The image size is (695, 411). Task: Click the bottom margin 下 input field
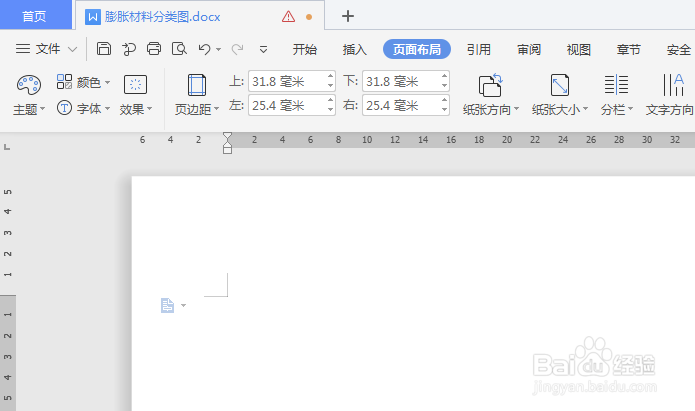[401, 81]
